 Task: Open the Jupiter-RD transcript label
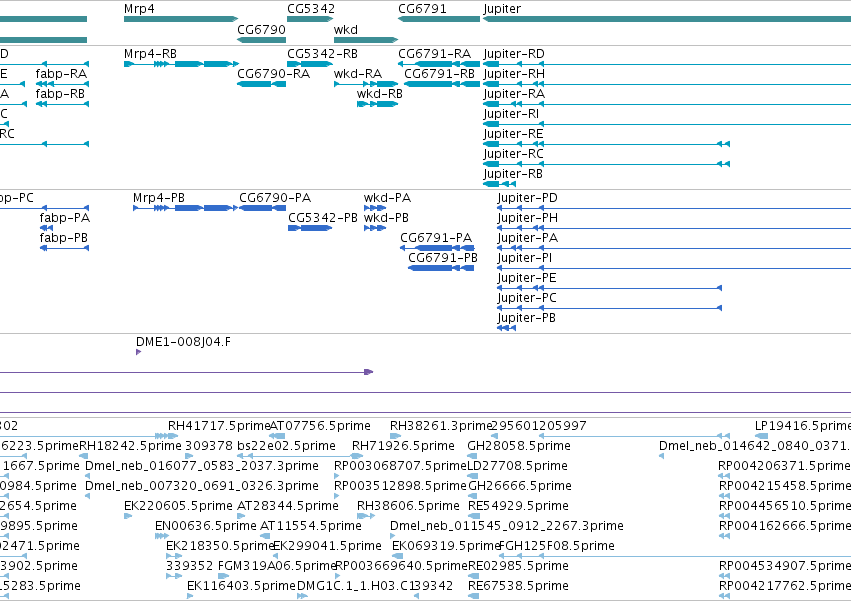click(513, 54)
